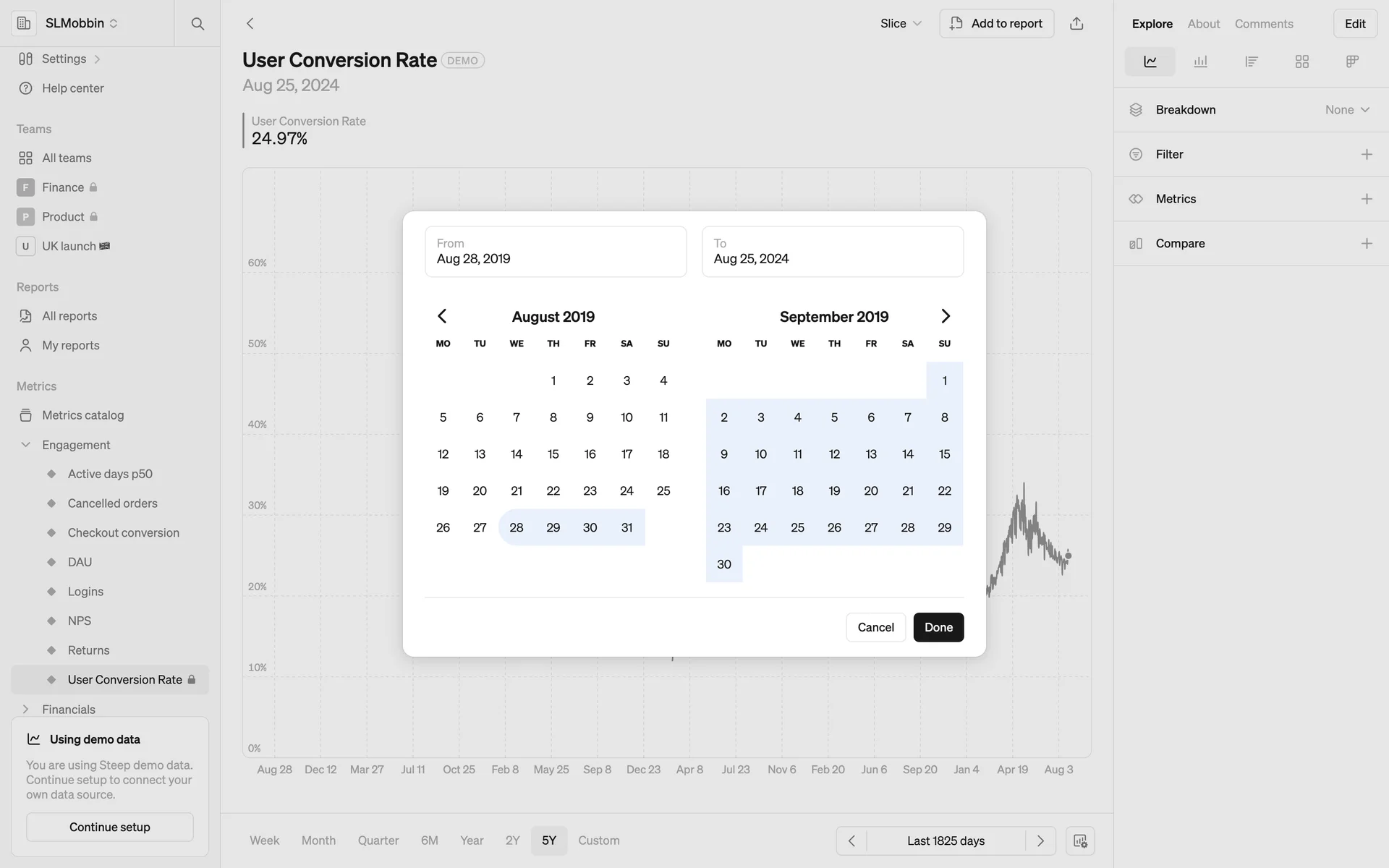The height and width of the screenshot is (868, 1389).
Task: Select the Year time range
Action: 472,841
